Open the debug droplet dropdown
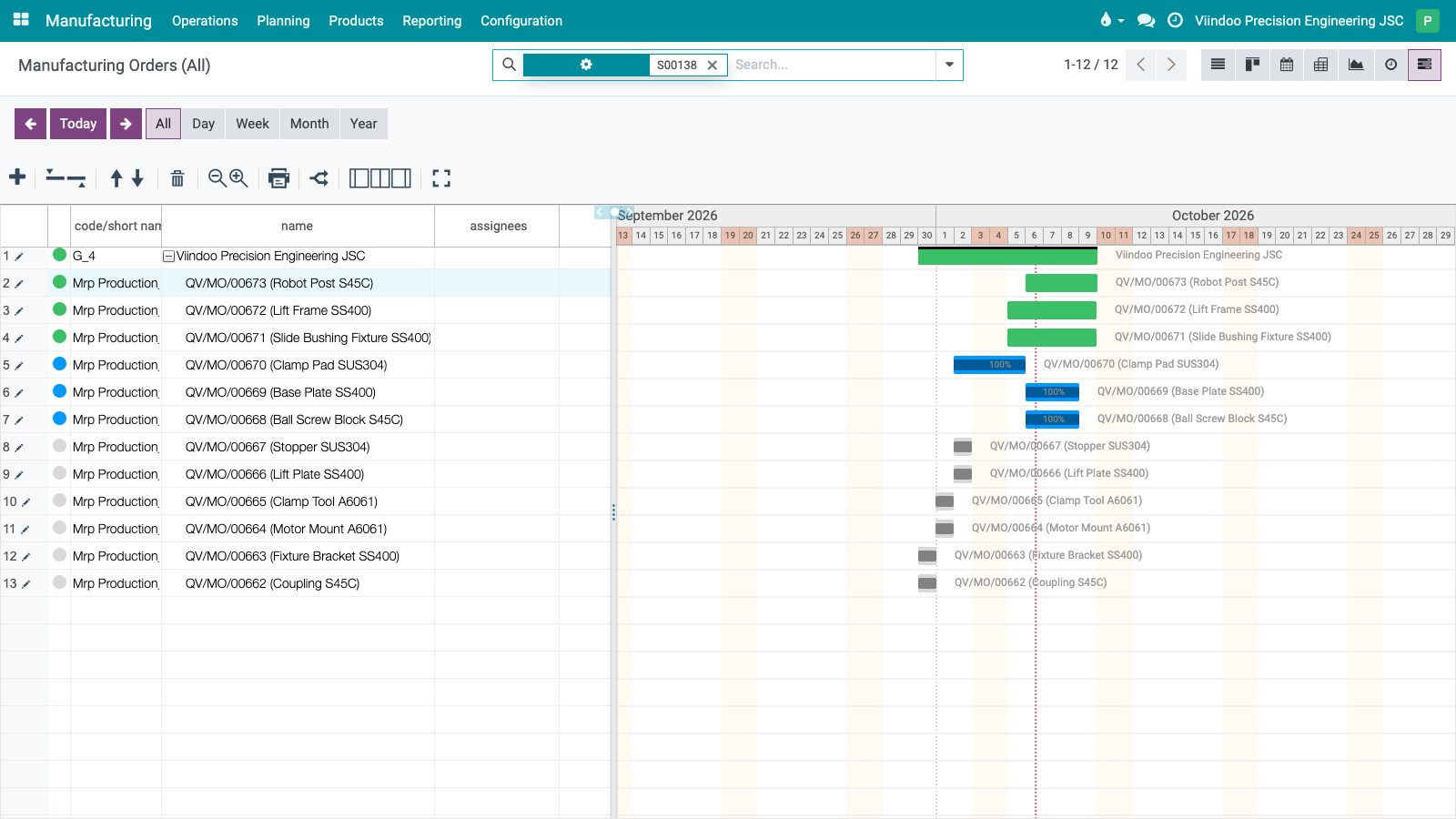Image resolution: width=1456 pixels, height=819 pixels. click(1111, 20)
